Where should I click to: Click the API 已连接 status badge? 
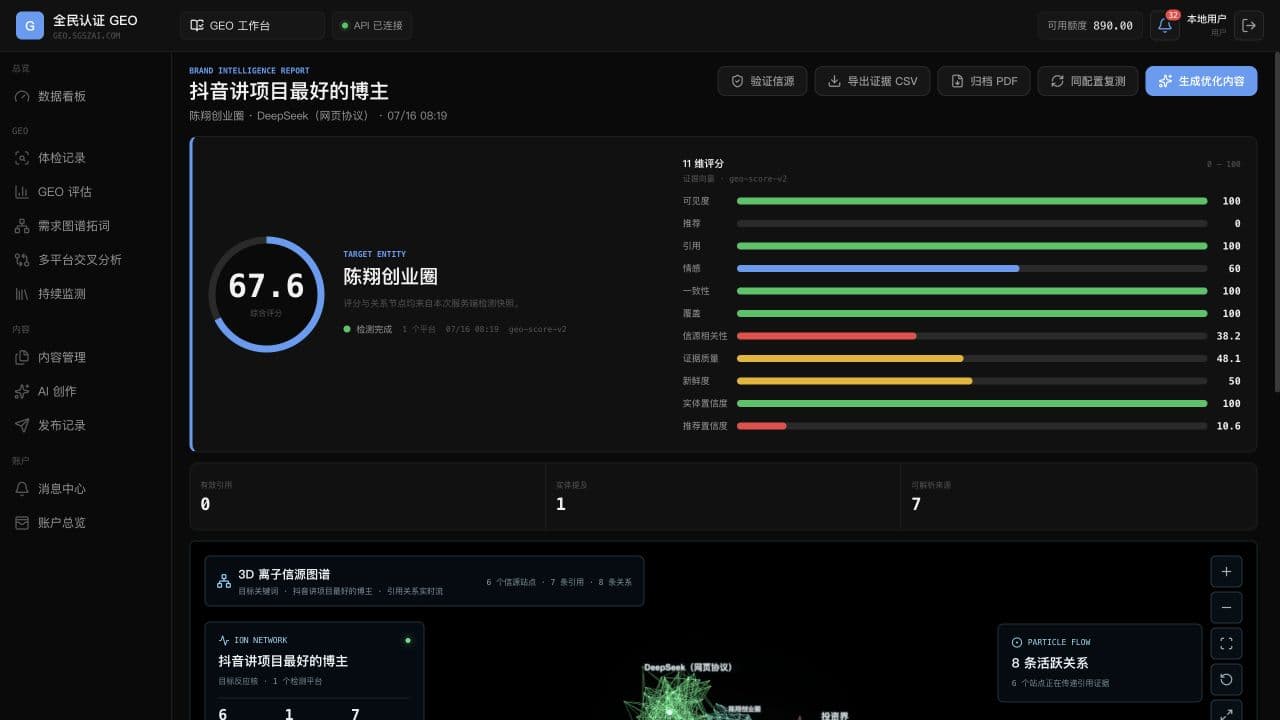tap(372, 25)
